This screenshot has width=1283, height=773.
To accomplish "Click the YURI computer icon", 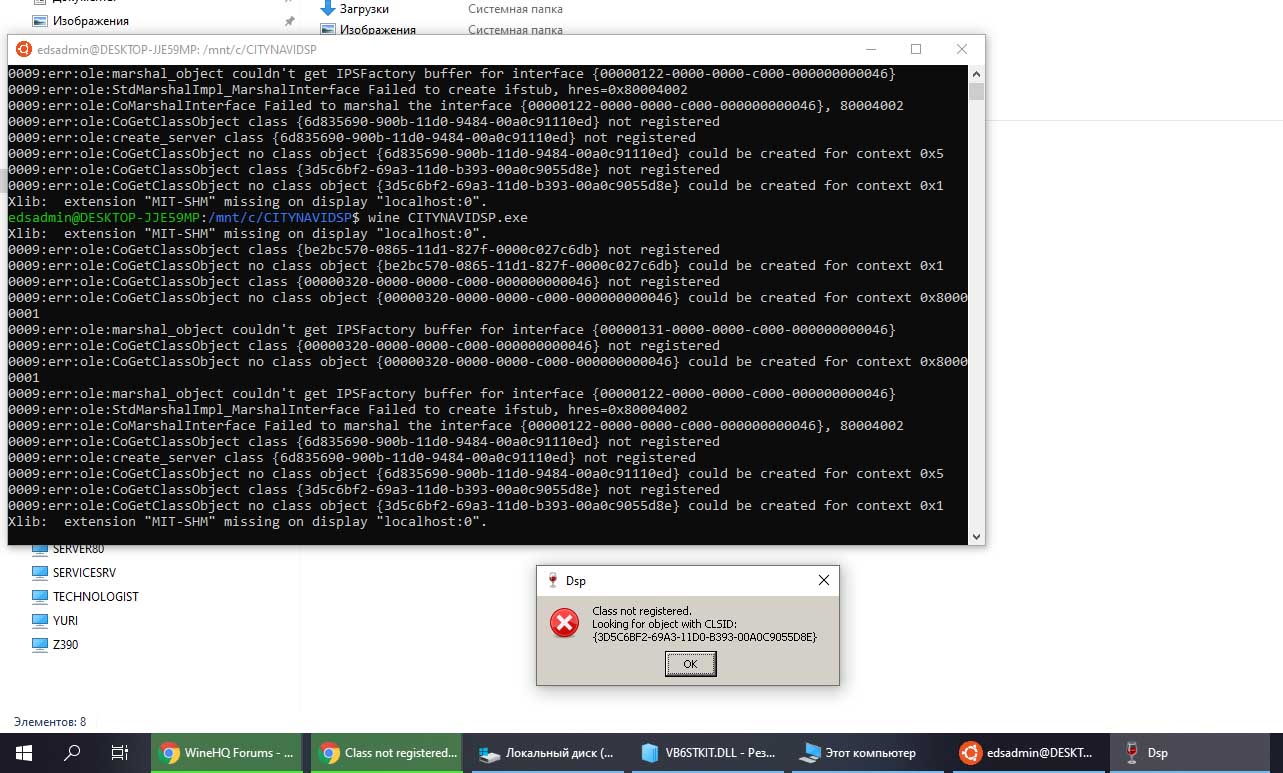I will (x=40, y=621).
